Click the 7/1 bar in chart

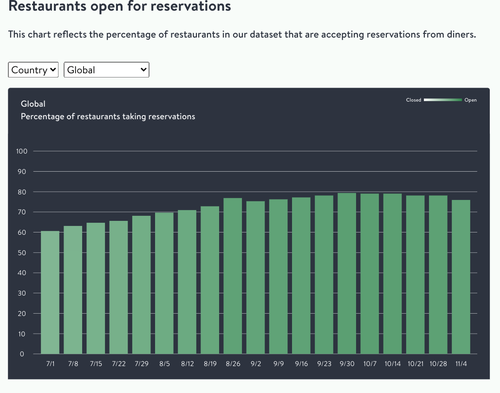click(x=50, y=292)
